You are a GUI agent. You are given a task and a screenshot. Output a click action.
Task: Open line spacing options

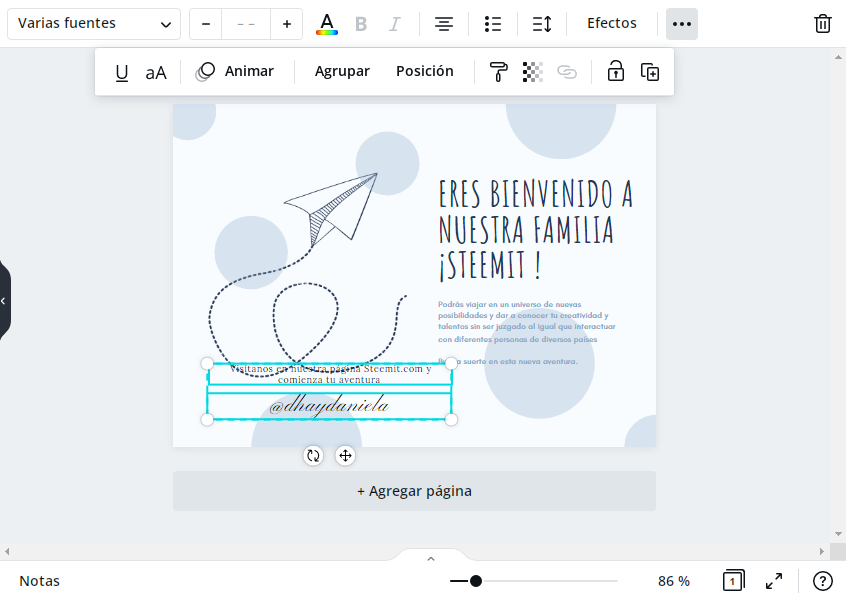(542, 24)
